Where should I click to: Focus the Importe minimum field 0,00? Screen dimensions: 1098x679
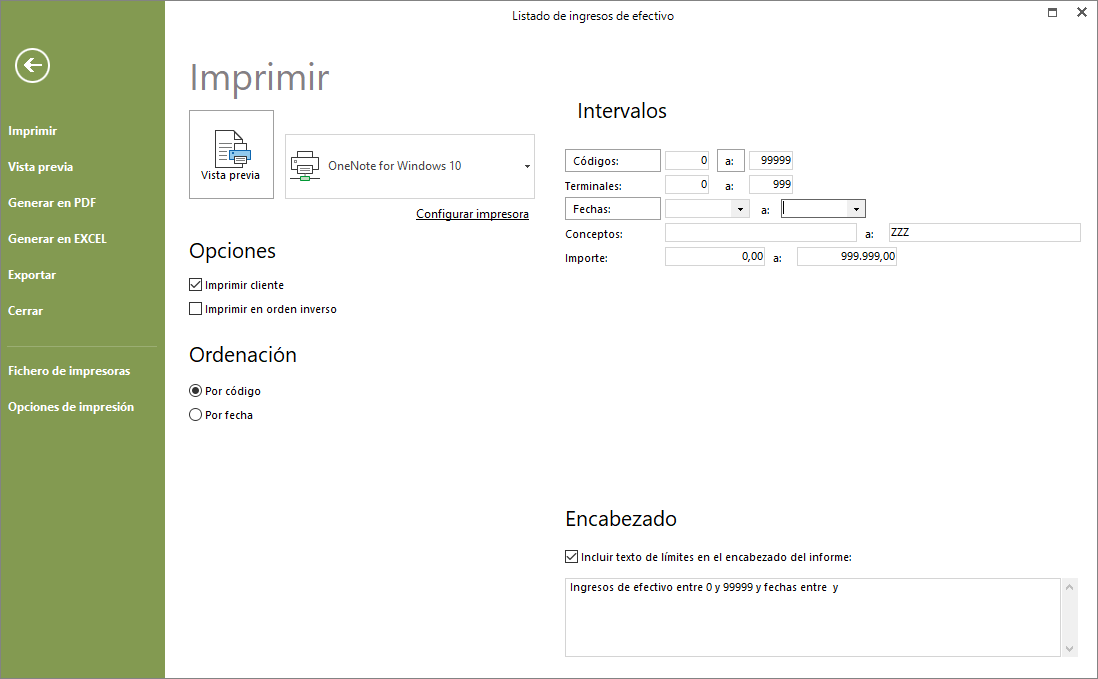point(715,257)
